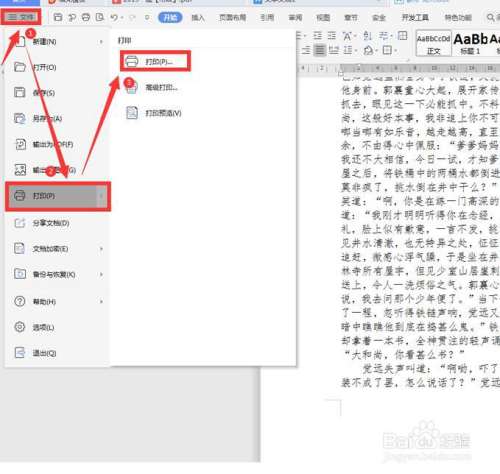500x474 pixels.
Task: Click the undo arrow icon
Action: pyautogui.click(x=114, y=17)
